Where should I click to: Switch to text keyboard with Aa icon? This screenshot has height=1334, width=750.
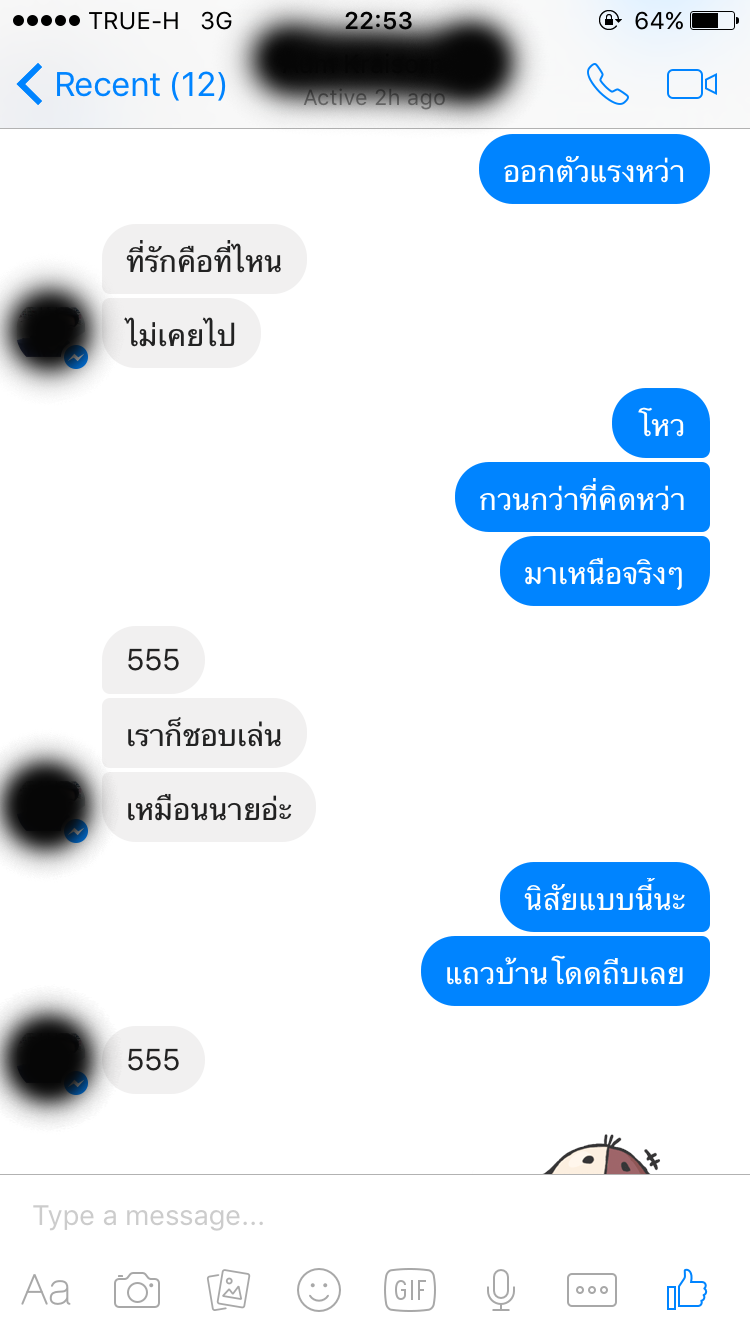pos(46,1290)
